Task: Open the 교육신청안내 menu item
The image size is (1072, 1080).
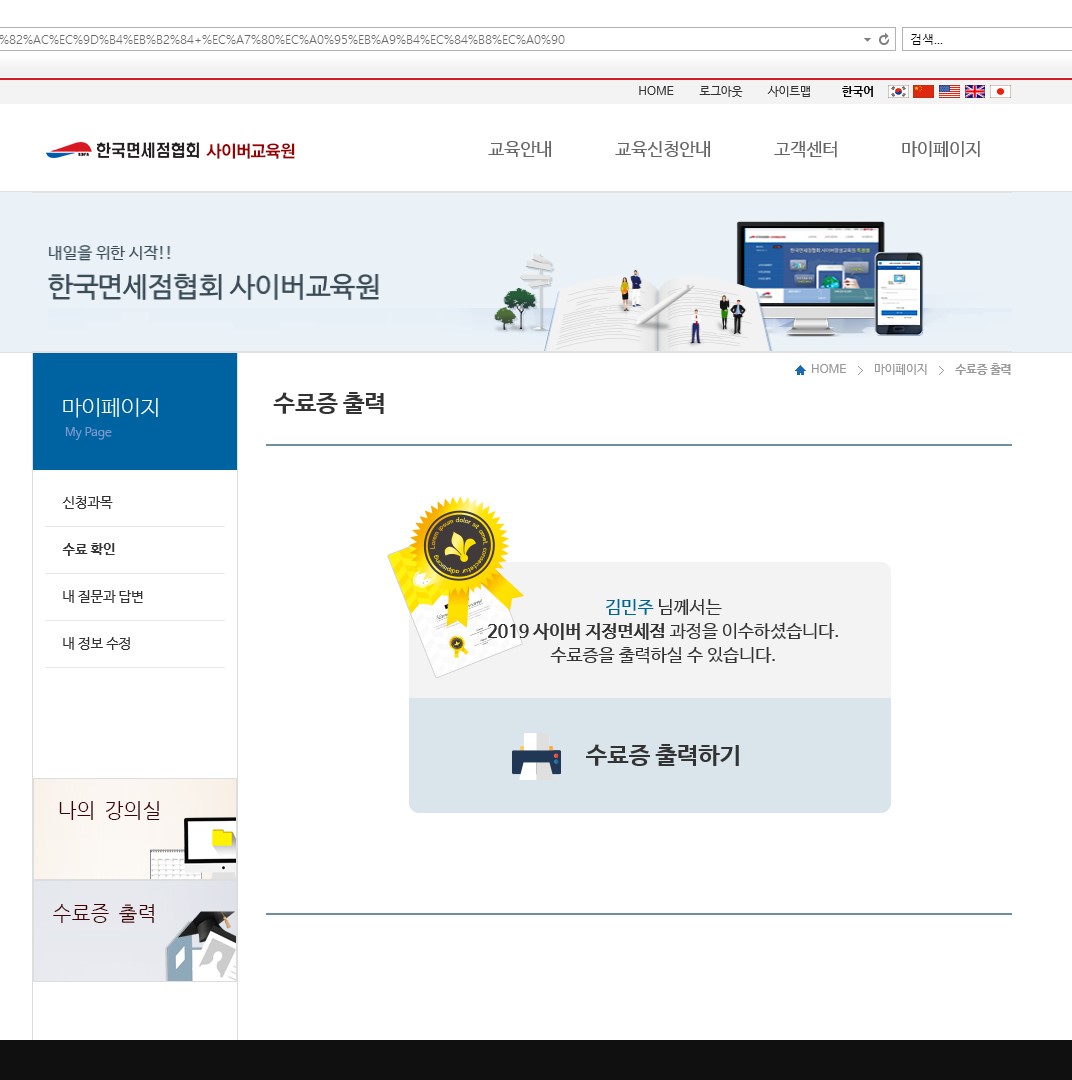Action: click(x=663, y=149)
